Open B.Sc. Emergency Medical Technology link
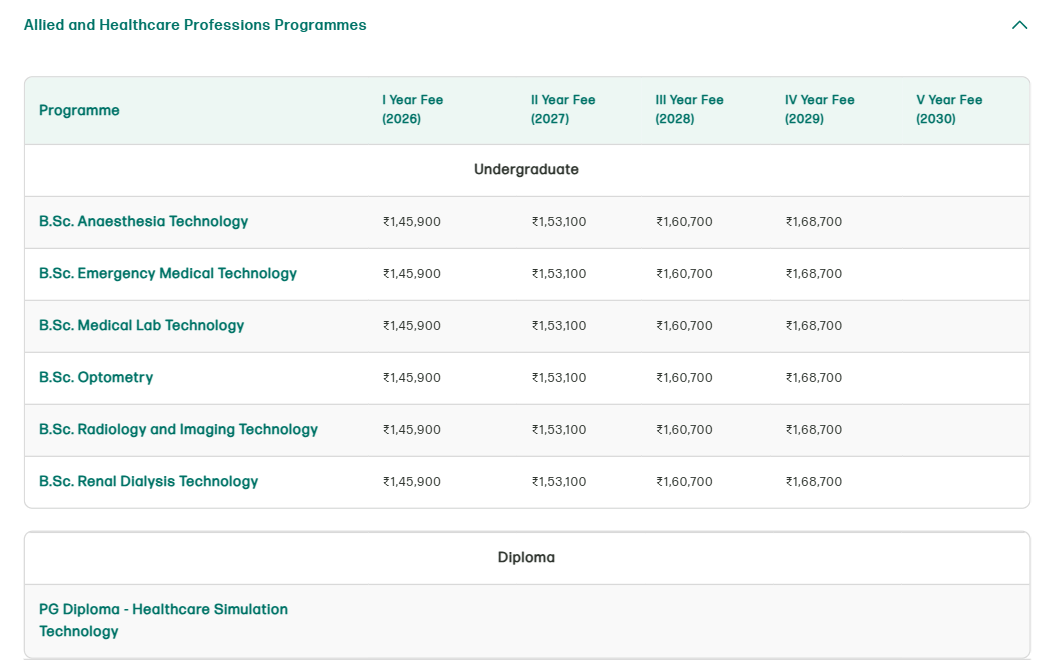The image size is (1061, 668). pyautogui.click(x=167, y=273)
